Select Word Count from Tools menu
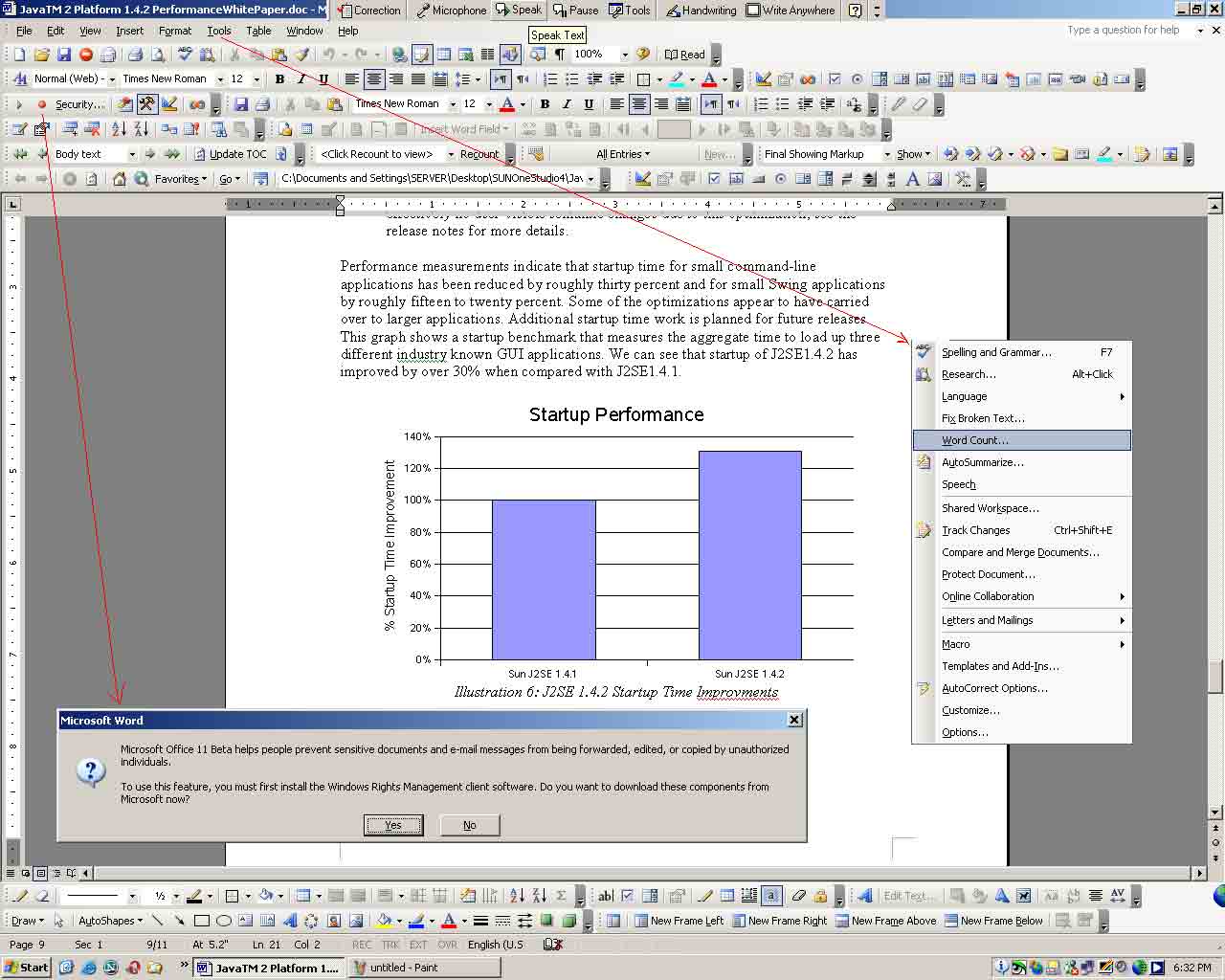 tap(1022, 440)
